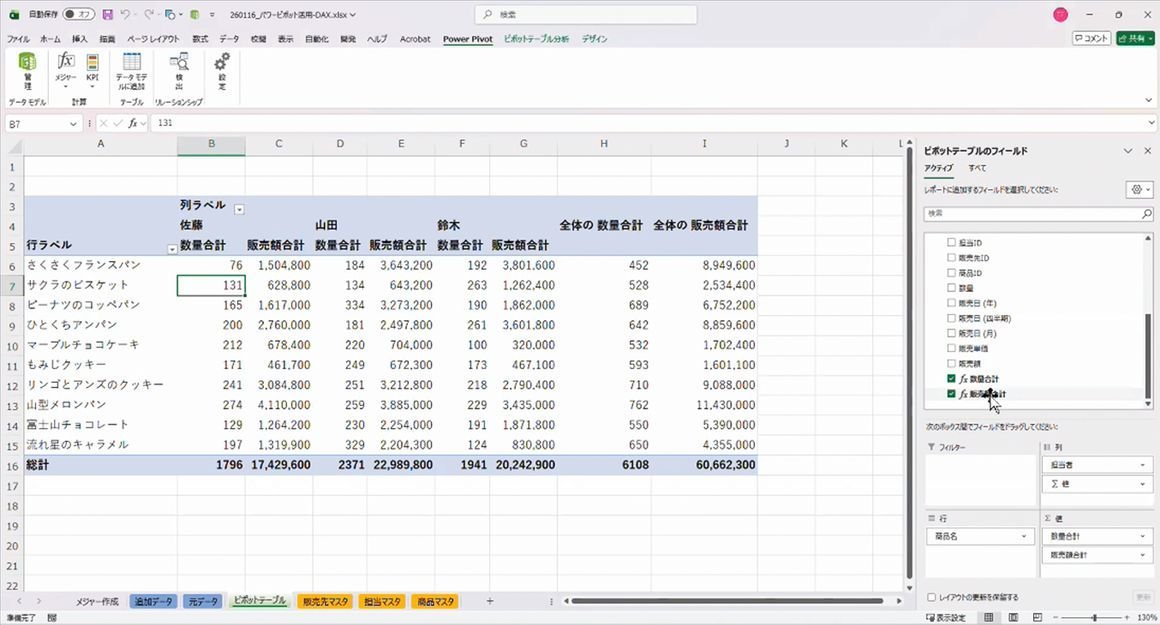Open the 行ラベル filter dropdown

(x=172, y=249)
